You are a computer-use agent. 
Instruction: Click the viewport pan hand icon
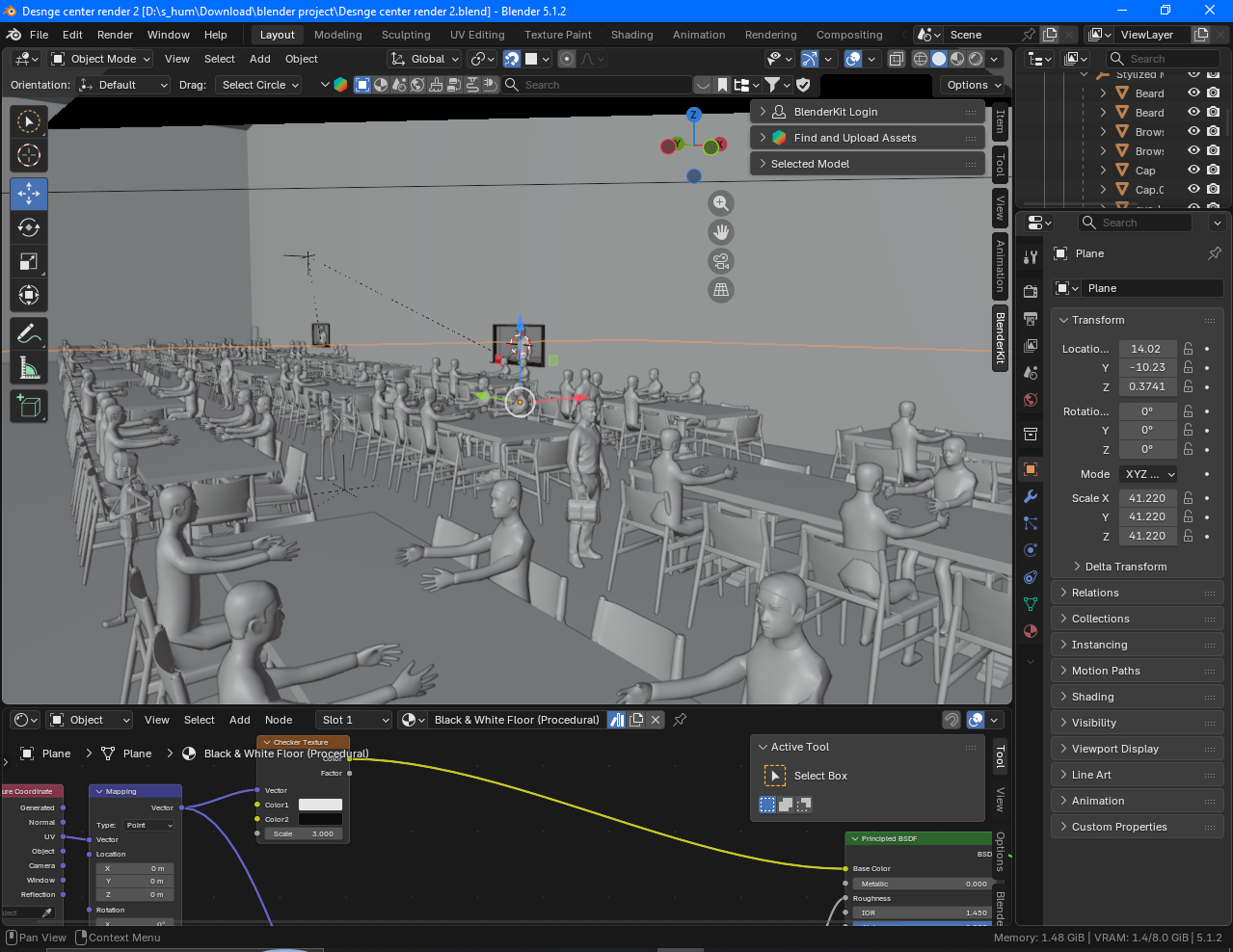click(x=721, y=232)
